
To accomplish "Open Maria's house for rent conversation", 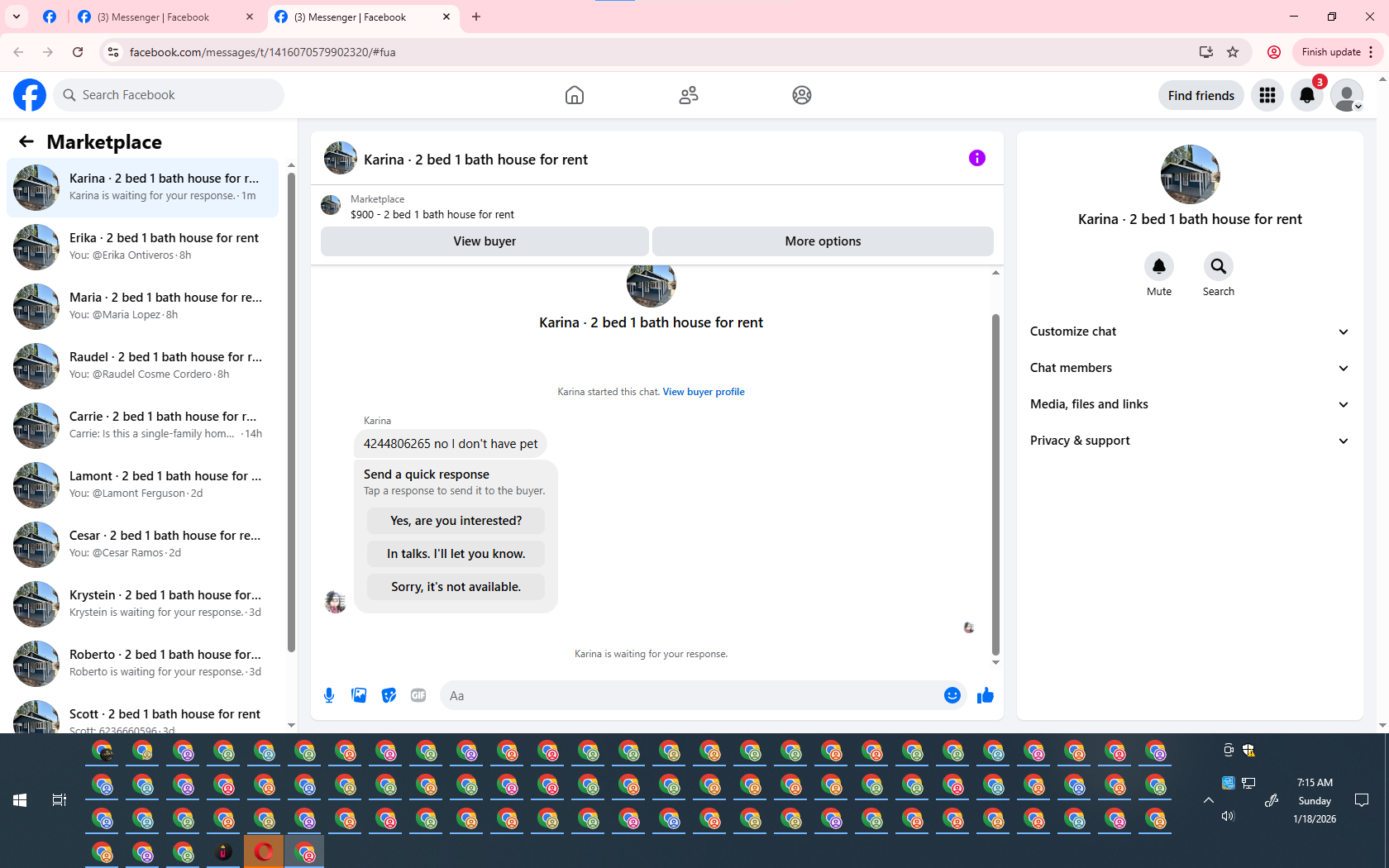I will click(x=142, y=307).
